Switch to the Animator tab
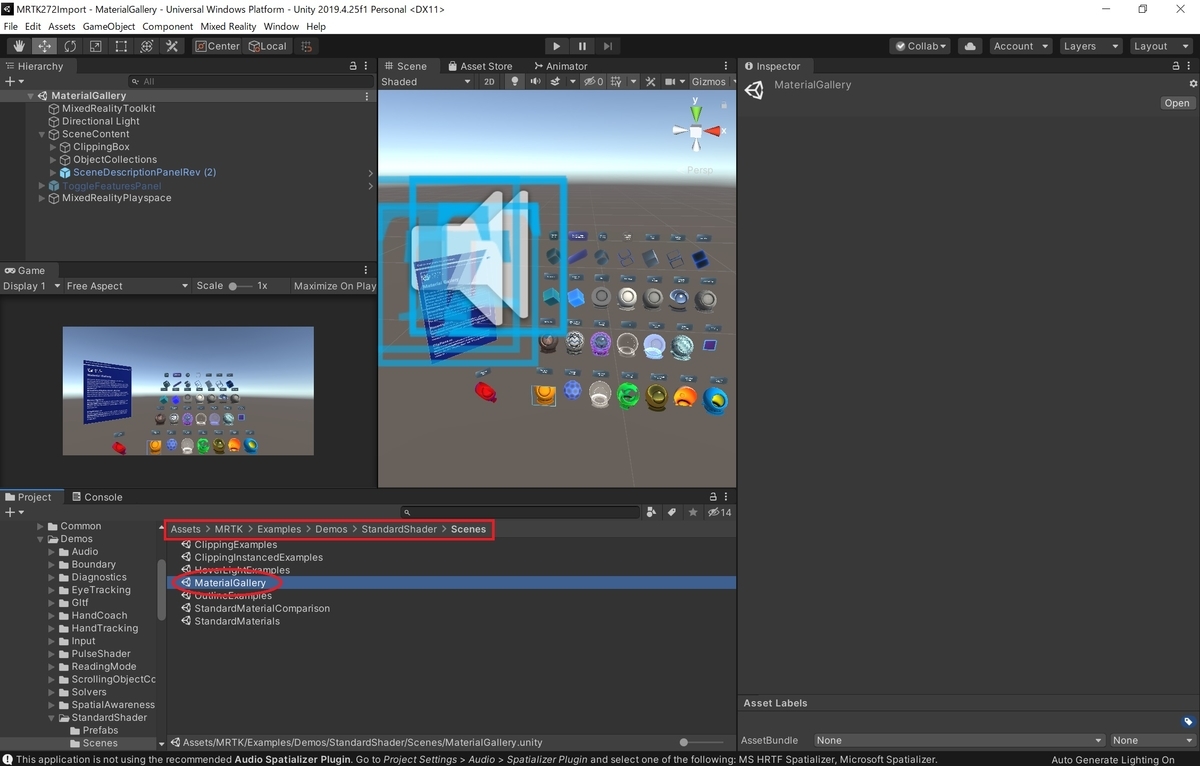 tap(559, 66)
